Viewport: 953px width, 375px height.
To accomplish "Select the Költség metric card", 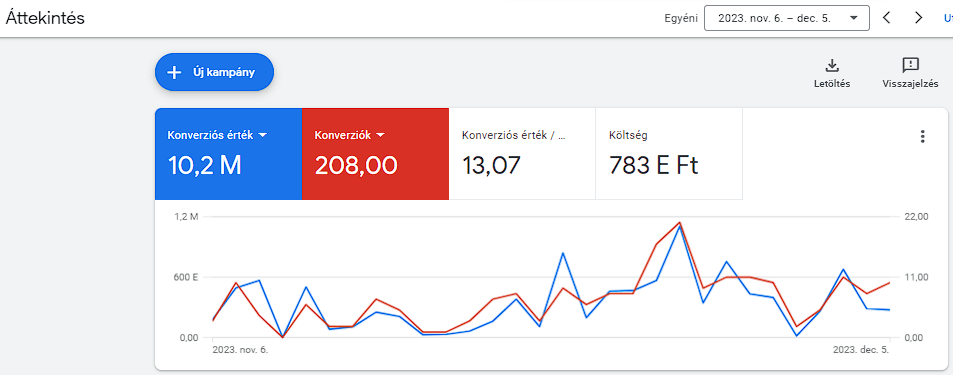I will (669, 154).
